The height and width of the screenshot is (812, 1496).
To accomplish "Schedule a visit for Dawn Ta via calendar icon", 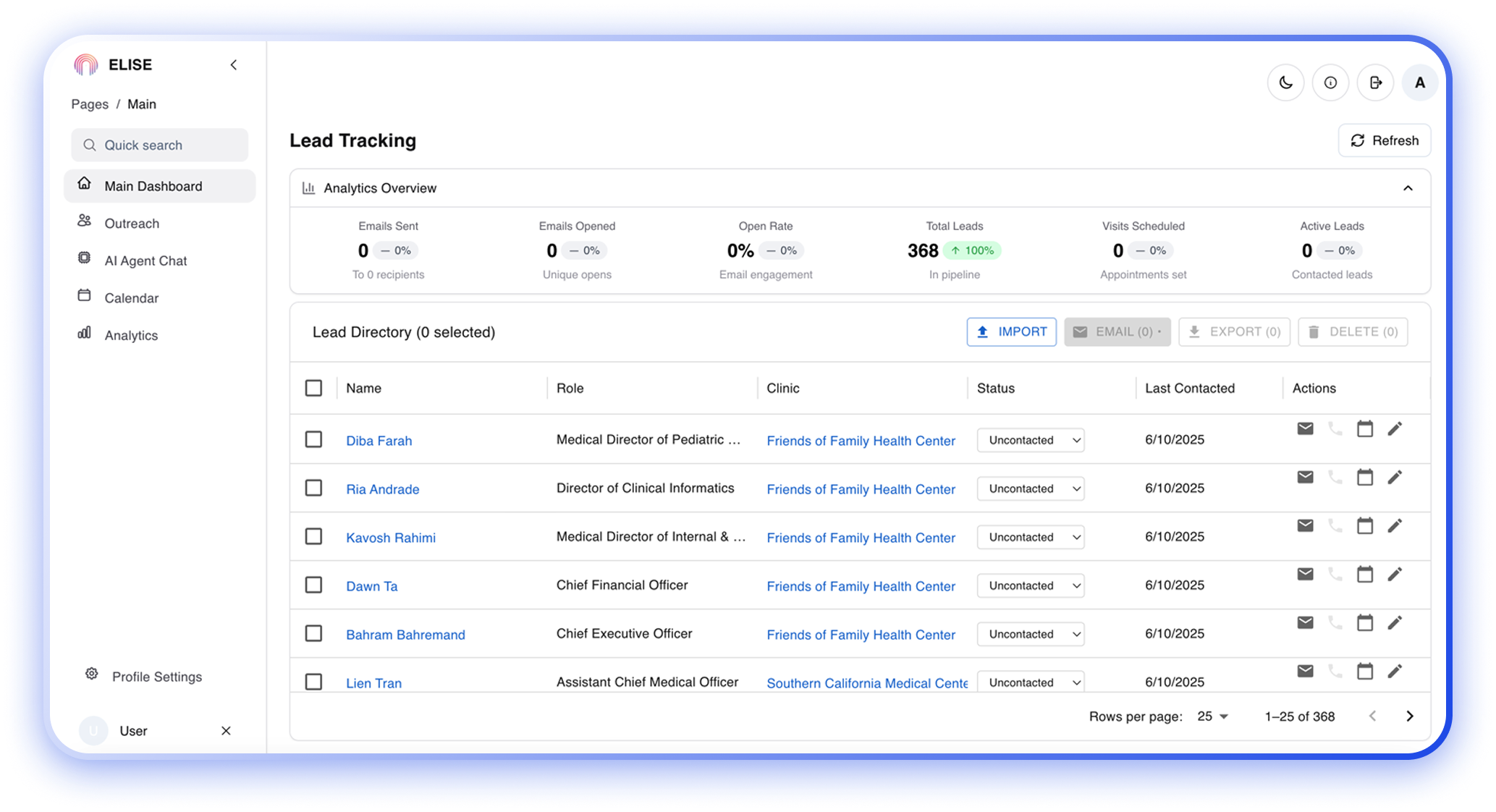I will 1365,574.
